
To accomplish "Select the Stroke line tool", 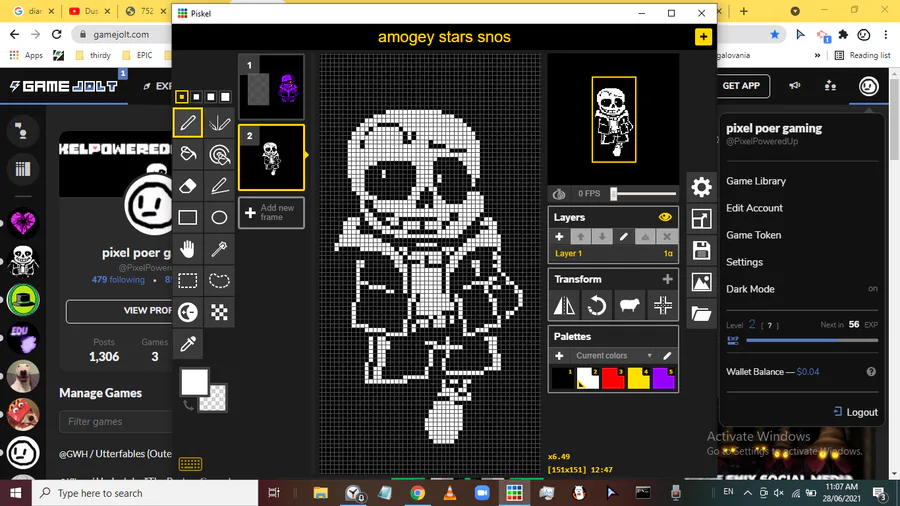I will (219, 186).
